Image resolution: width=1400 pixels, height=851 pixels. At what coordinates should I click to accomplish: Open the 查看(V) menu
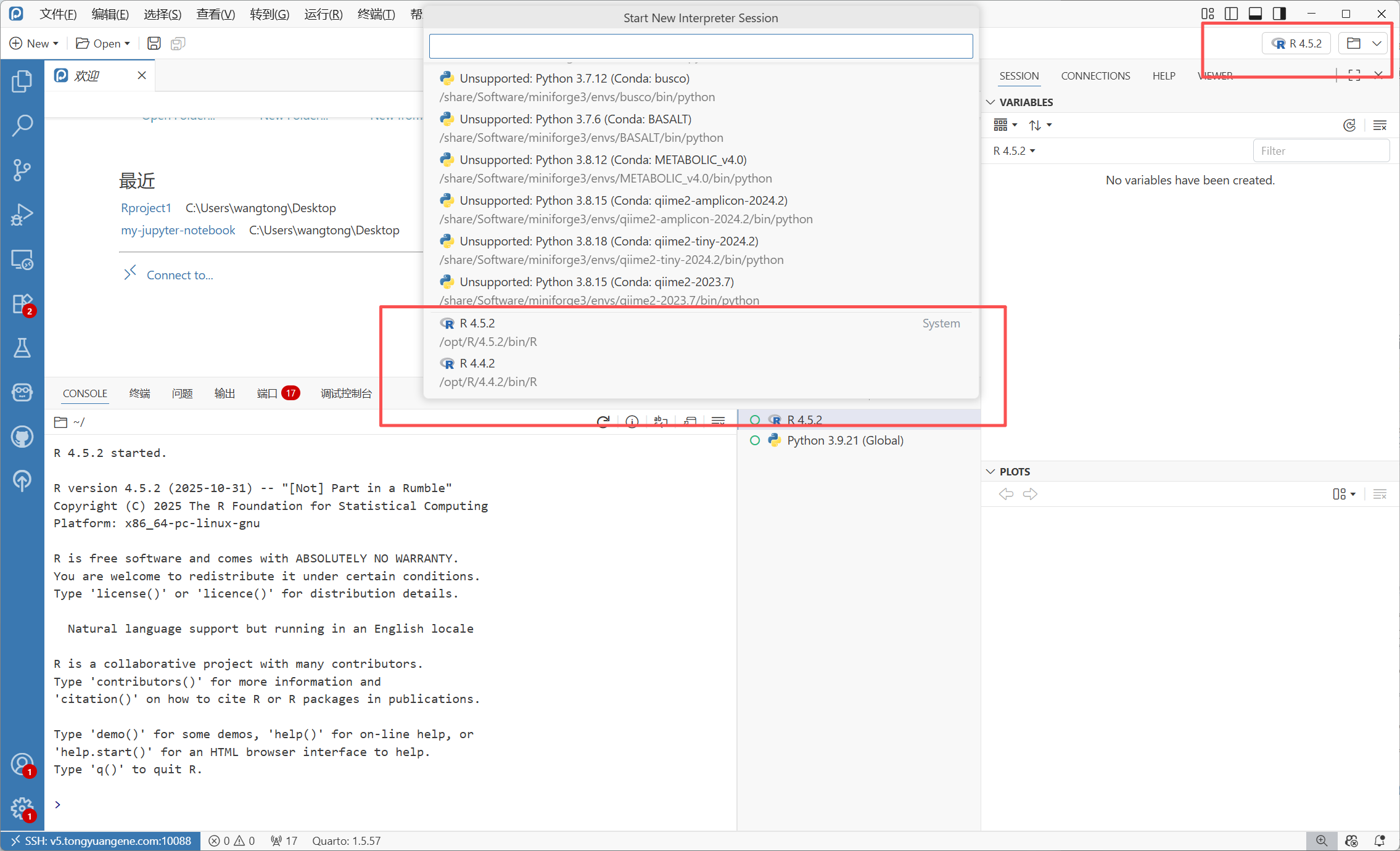[x=215, y=14]
